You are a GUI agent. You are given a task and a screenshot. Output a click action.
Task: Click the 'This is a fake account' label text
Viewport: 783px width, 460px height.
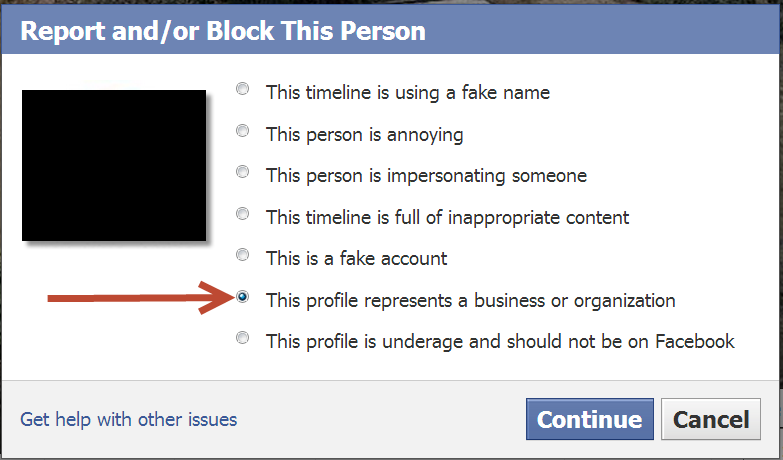tap(356, 259)
